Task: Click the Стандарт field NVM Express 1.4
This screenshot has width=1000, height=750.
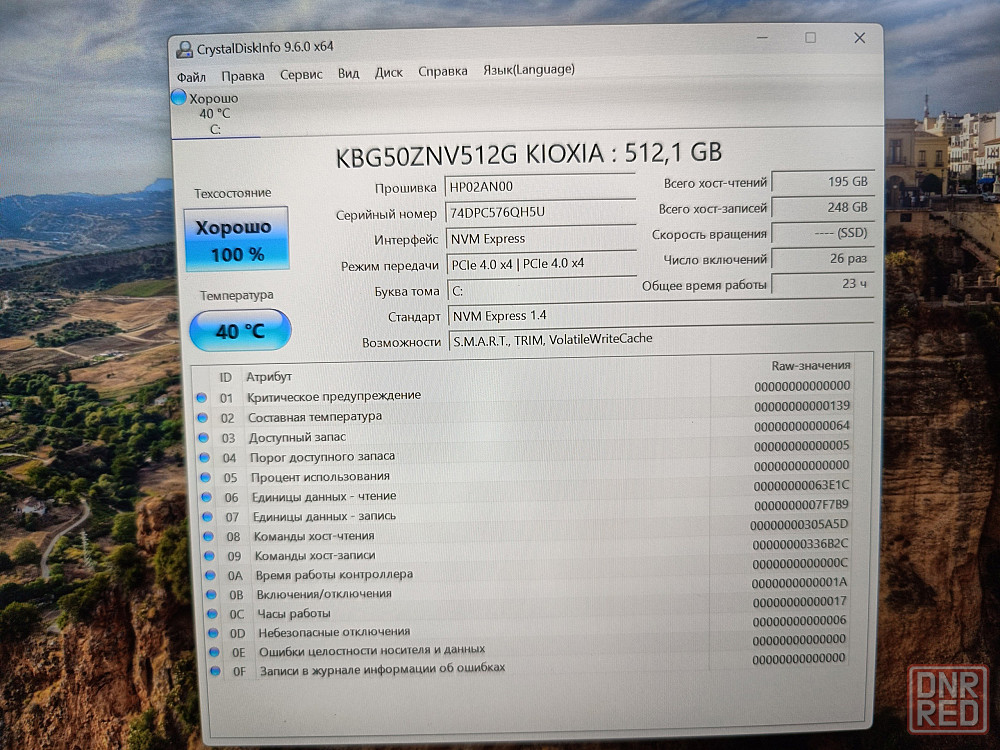Action: click(x=661, y=316)
